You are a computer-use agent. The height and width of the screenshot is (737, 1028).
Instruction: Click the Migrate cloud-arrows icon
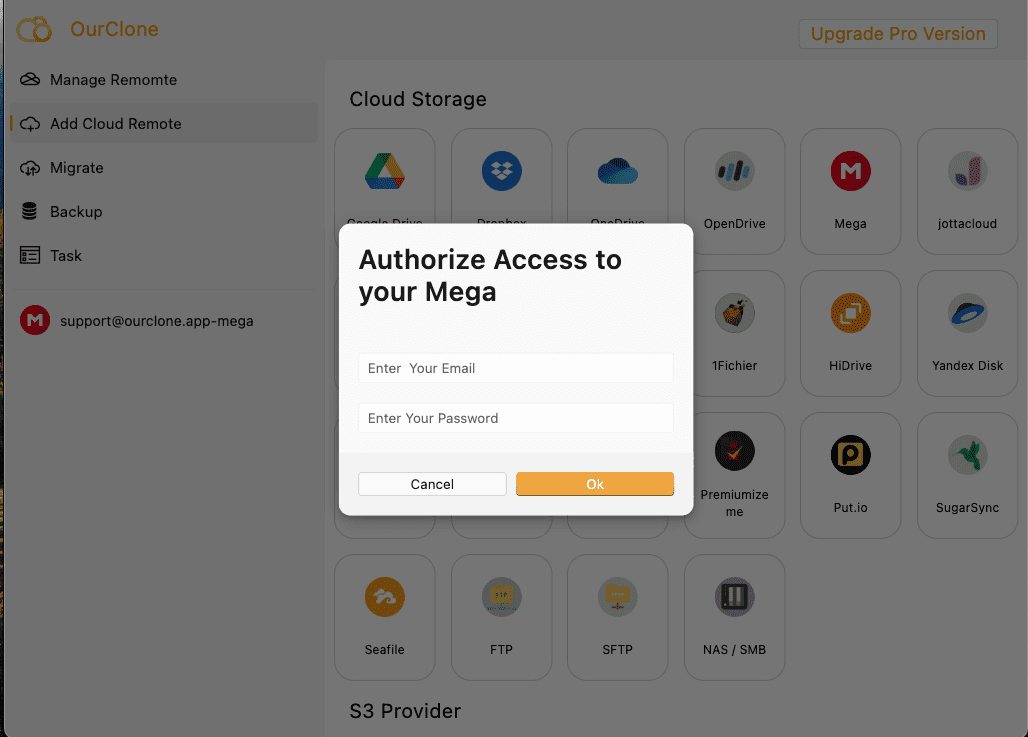pos(30,168)
